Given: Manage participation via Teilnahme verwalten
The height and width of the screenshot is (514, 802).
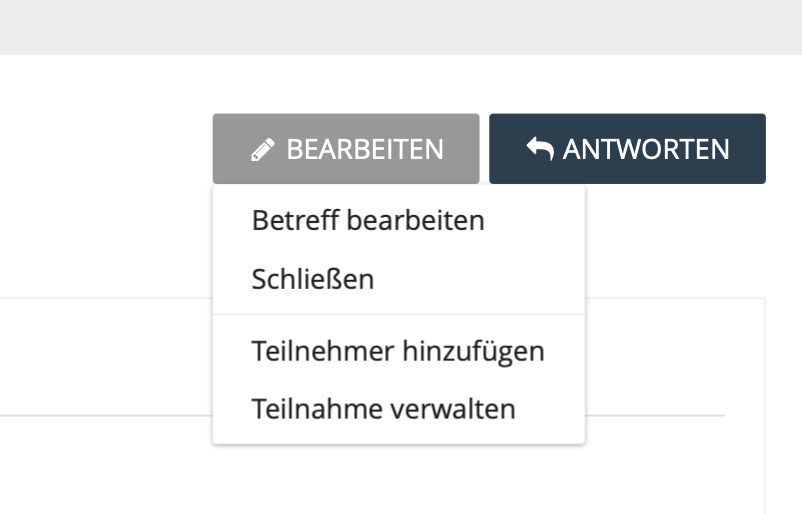Looking at the screenshot, I should tap(384, 409).
